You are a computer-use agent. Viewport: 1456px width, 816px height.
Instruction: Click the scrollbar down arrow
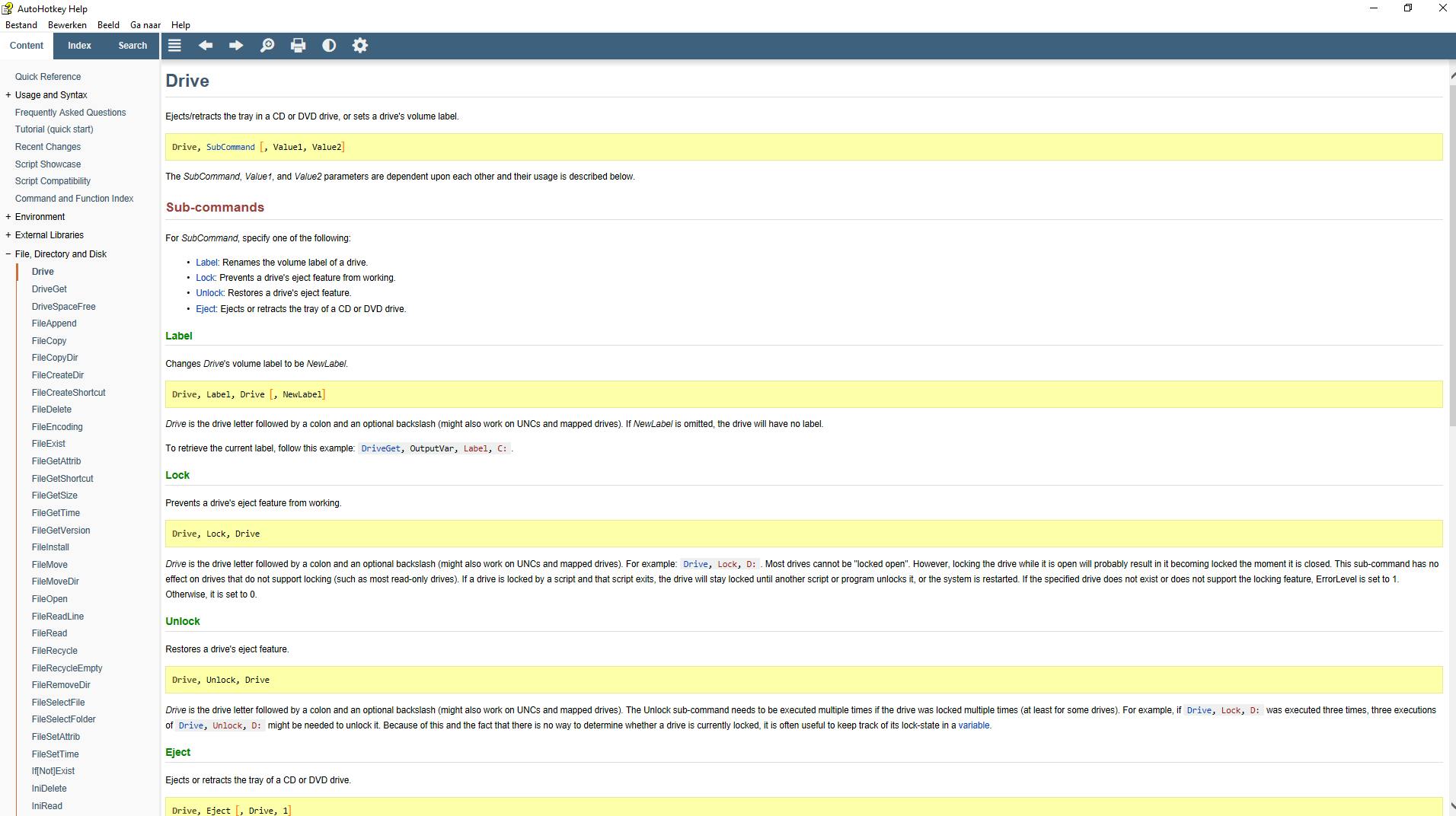(1453, 805)
